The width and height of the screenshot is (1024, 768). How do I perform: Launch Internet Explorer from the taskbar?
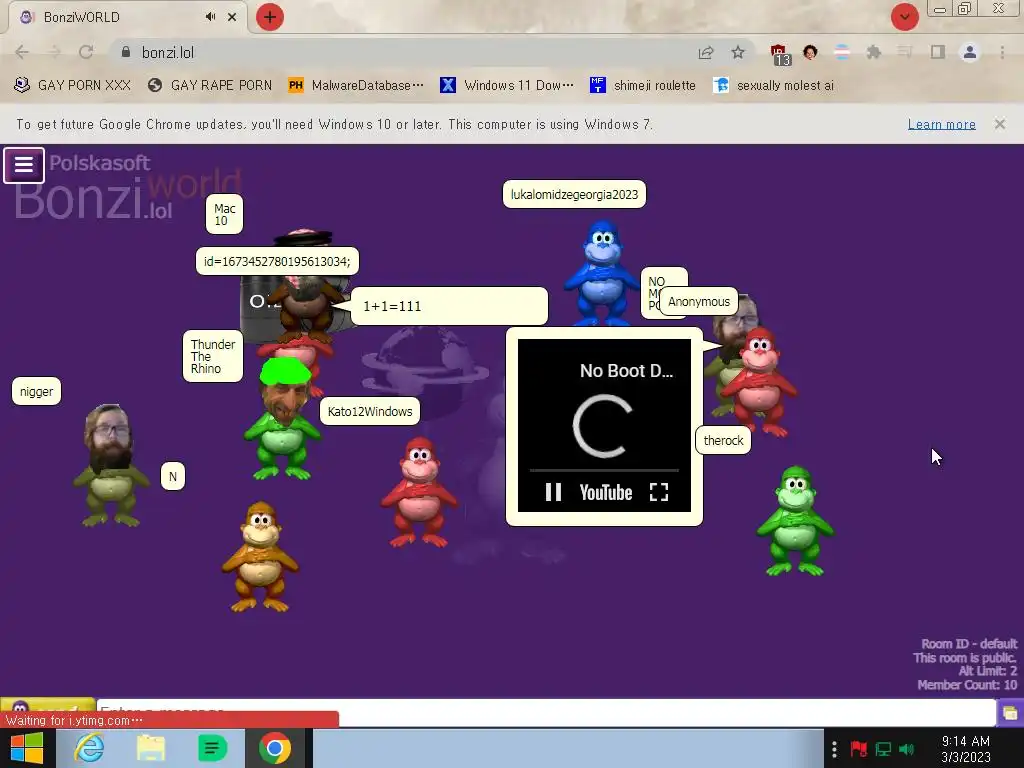pyautogui.click(x=89, y=748)
